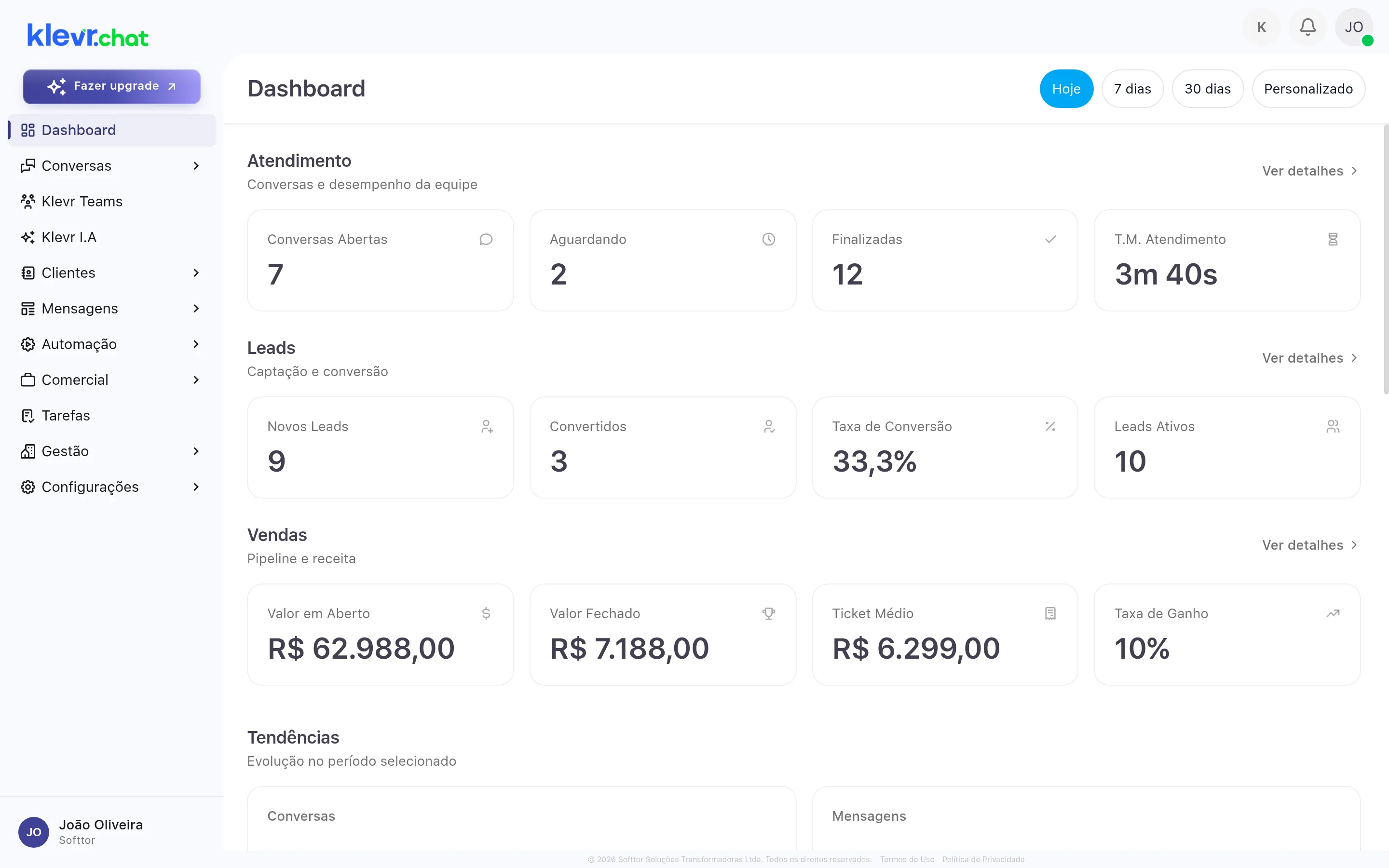Image resolution: width=1389 pixels, height=868 pixels.
Task: Click the Conversas trend chart card
Action: [521, 819]
